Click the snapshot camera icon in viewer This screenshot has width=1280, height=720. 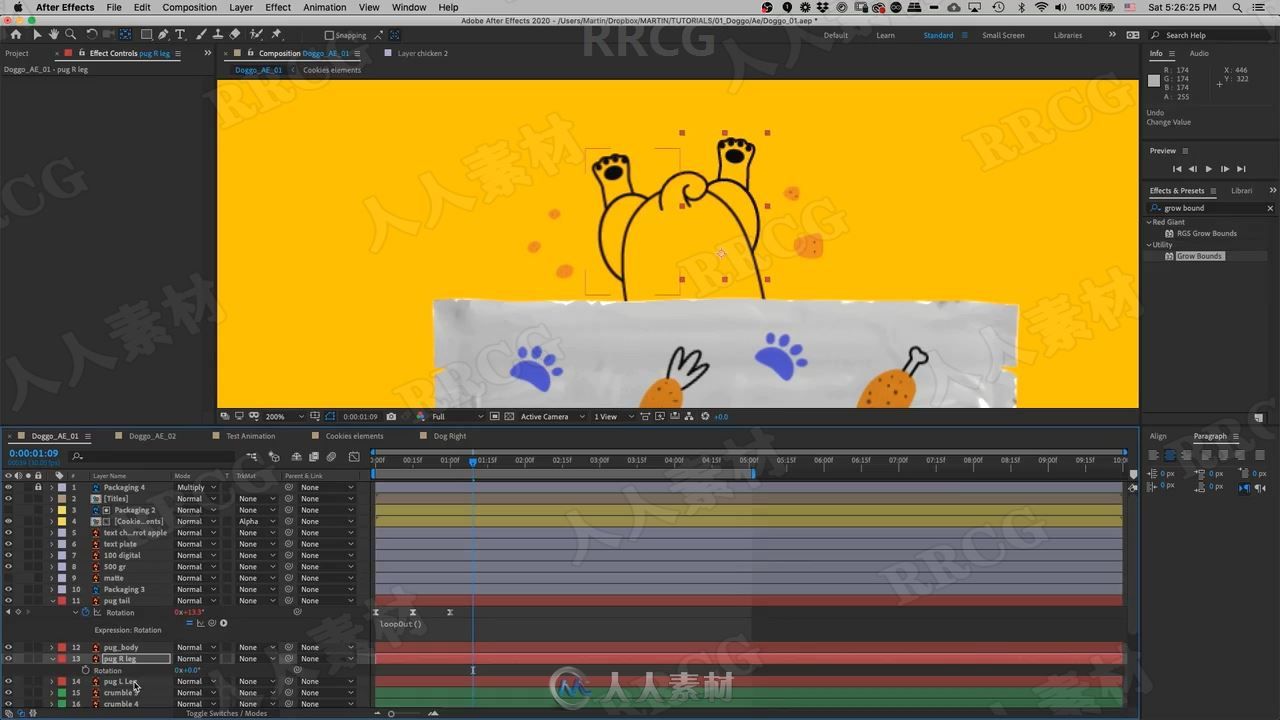tap(391, 416)
